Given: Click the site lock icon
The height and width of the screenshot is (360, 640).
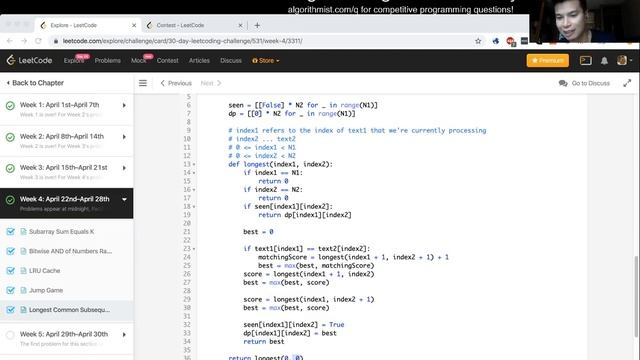Looking at the screenshot, I should click(x=56, y=41).
